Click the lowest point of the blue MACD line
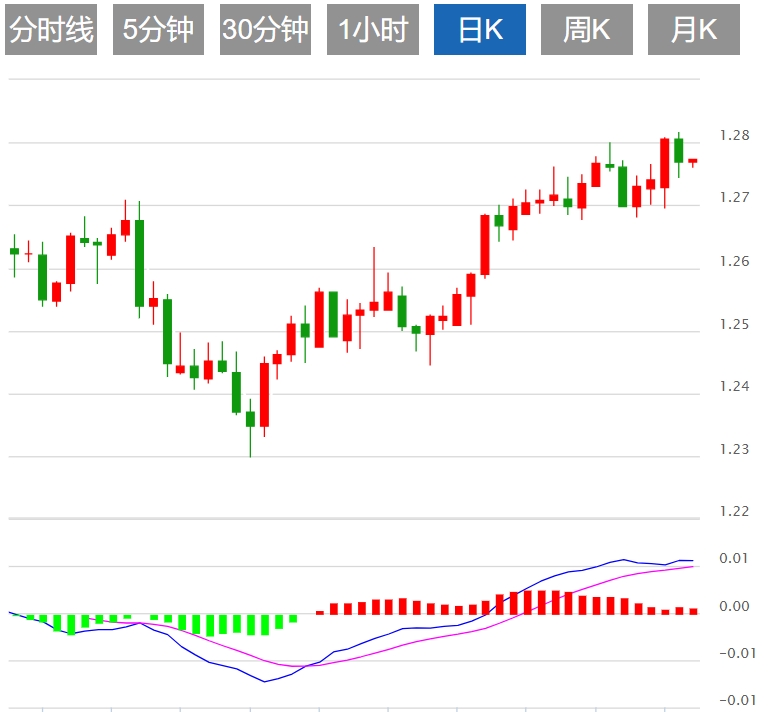 tap(265, 682)
